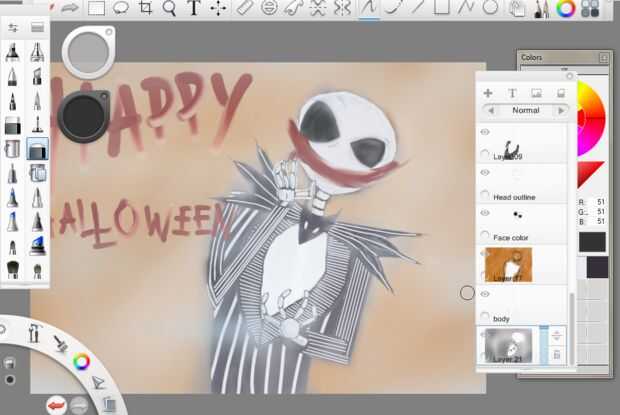The width and height of the screenshot is (620, 415).
Task: Switch to next blend mode arrow
Action: tap(561, 111)
